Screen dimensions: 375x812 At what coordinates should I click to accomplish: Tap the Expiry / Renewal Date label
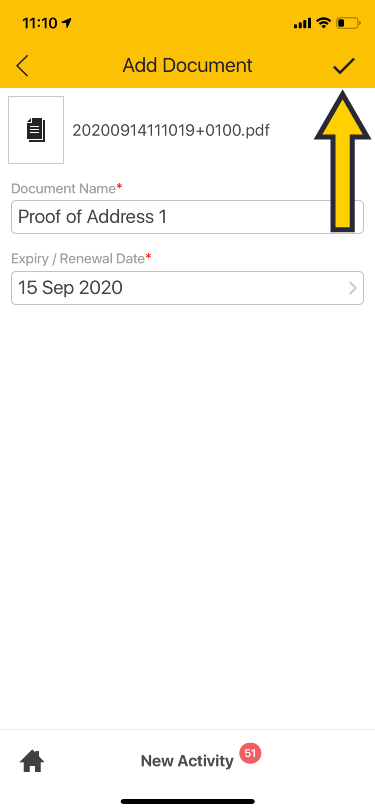[x=78, y=258]
